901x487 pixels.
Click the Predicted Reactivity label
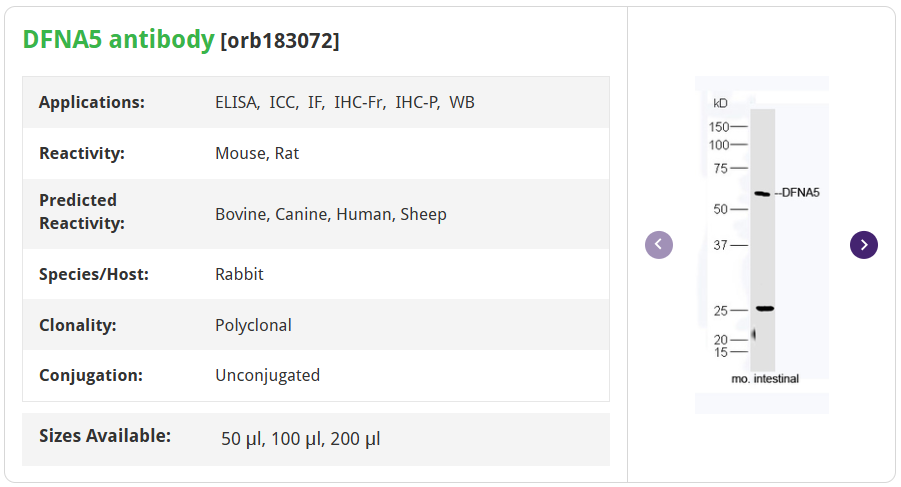click(x=82, y=211)
